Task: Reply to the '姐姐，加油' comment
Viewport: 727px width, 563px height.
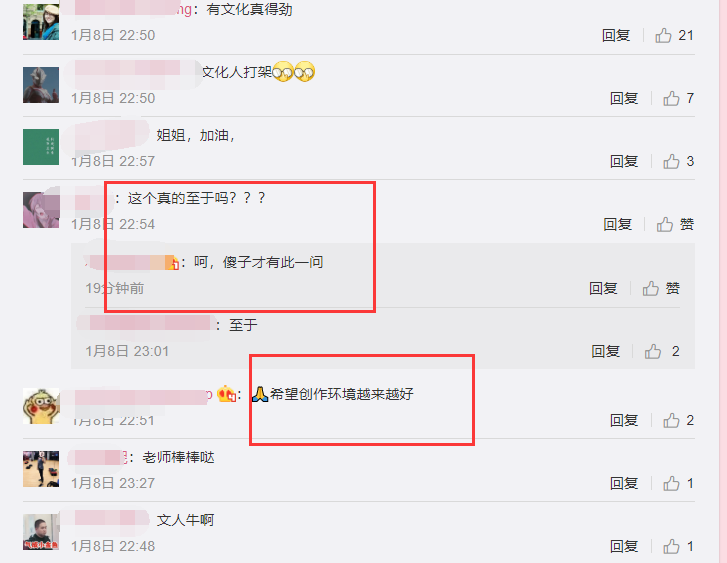Action: (x=624, y=161)
